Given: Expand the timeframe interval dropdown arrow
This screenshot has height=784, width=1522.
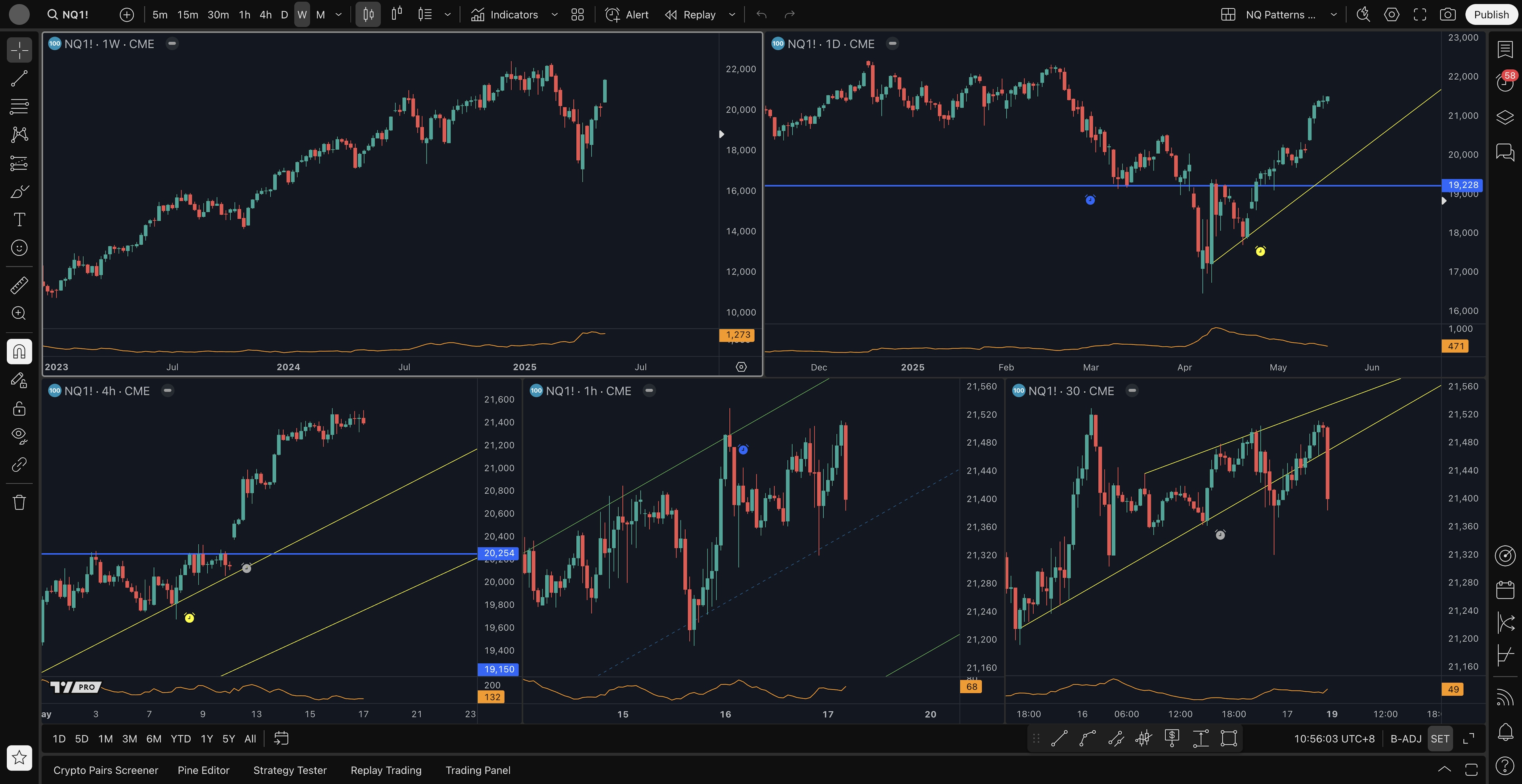Looking at the screenshot, I should [338, 15].
